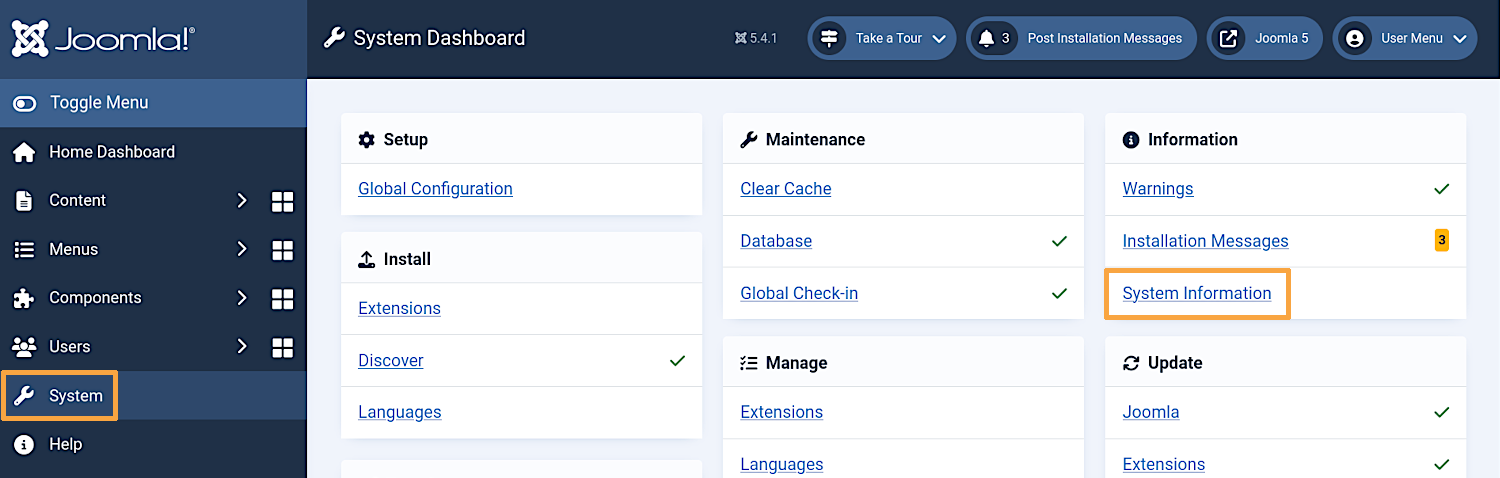The image size is (1500, 478).
Task: Open Update Extensions link
Action: [1164, 464]
